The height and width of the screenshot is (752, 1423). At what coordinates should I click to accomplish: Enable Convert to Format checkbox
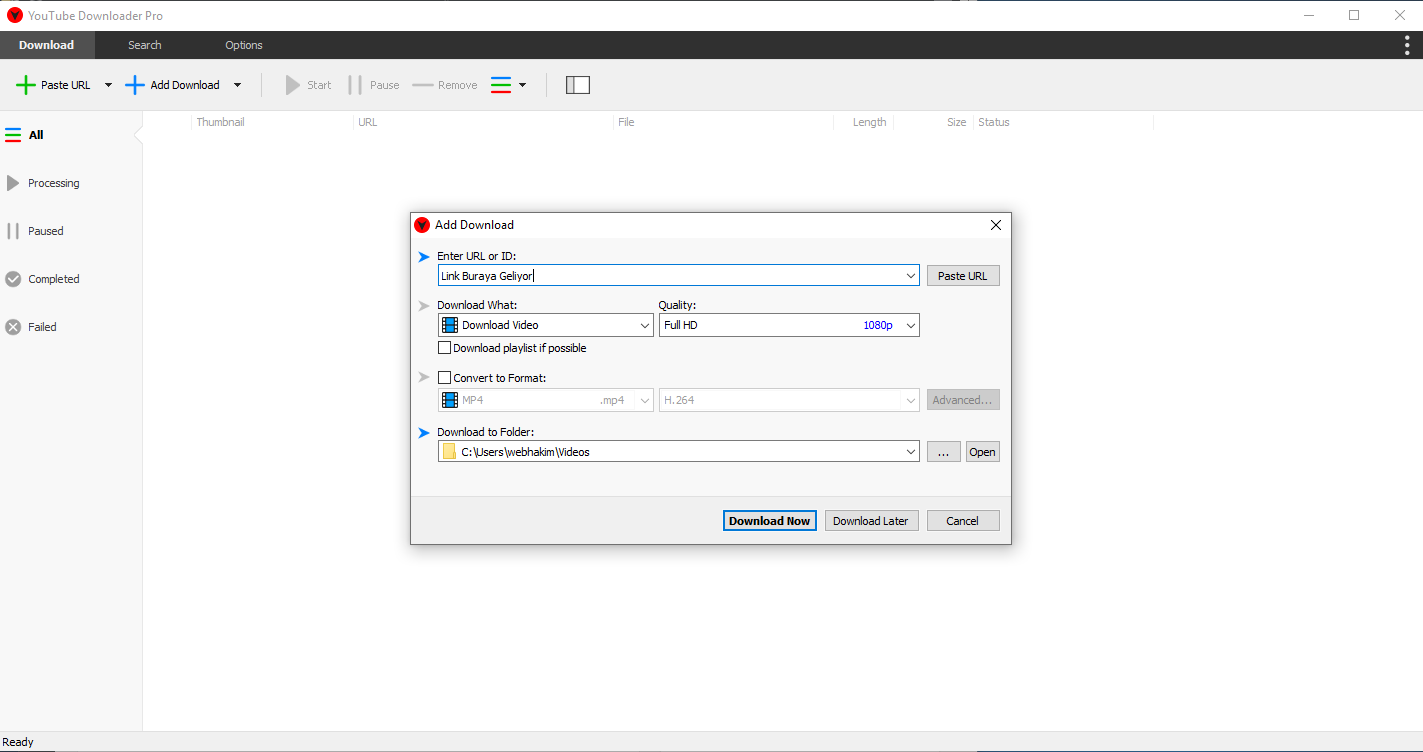click(445, 378)
